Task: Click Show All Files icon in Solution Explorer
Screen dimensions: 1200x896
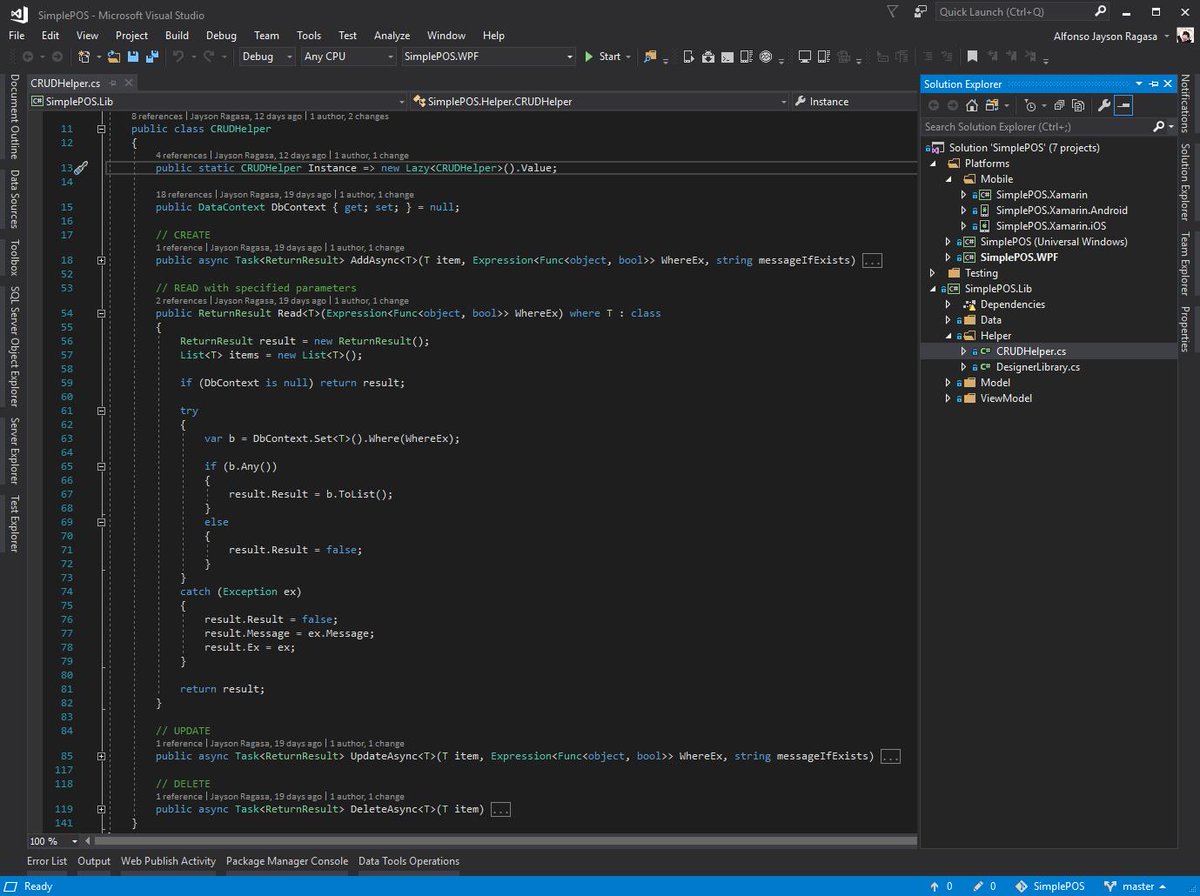Action: 1078,105
